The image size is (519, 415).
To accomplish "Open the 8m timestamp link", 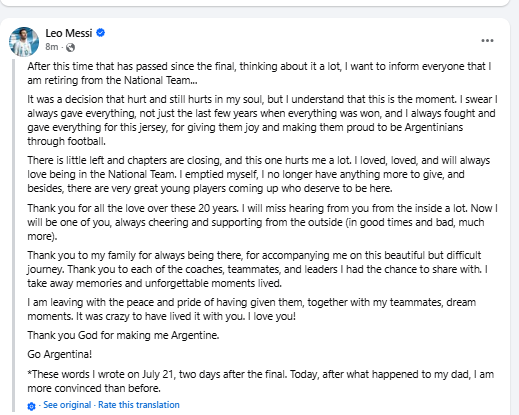I will (x=52, y=47).
